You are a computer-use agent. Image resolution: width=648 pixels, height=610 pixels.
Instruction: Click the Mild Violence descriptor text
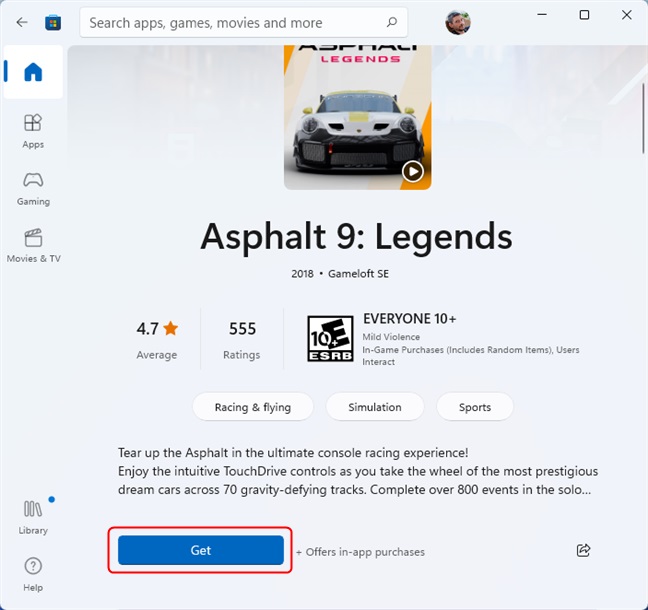click(x=391, y=337)
